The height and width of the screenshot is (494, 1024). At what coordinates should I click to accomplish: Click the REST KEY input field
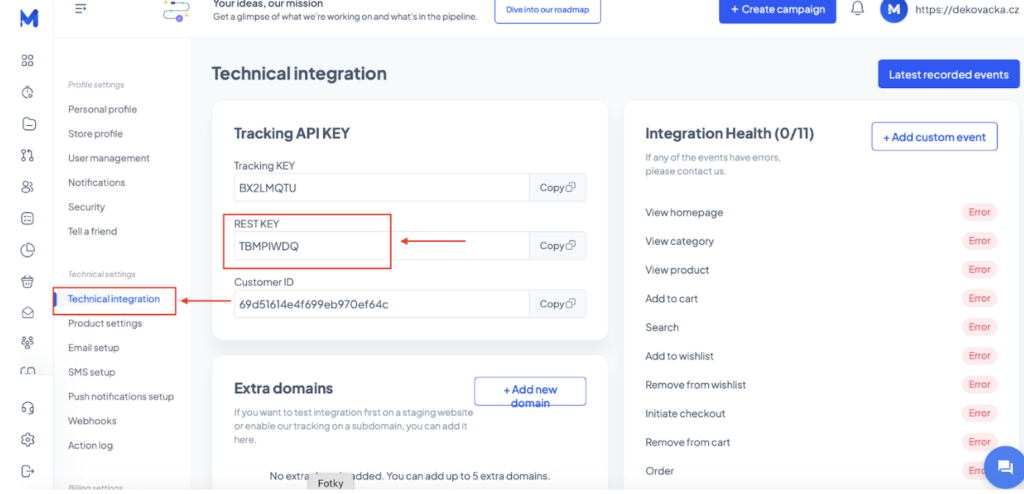point(380,246)
